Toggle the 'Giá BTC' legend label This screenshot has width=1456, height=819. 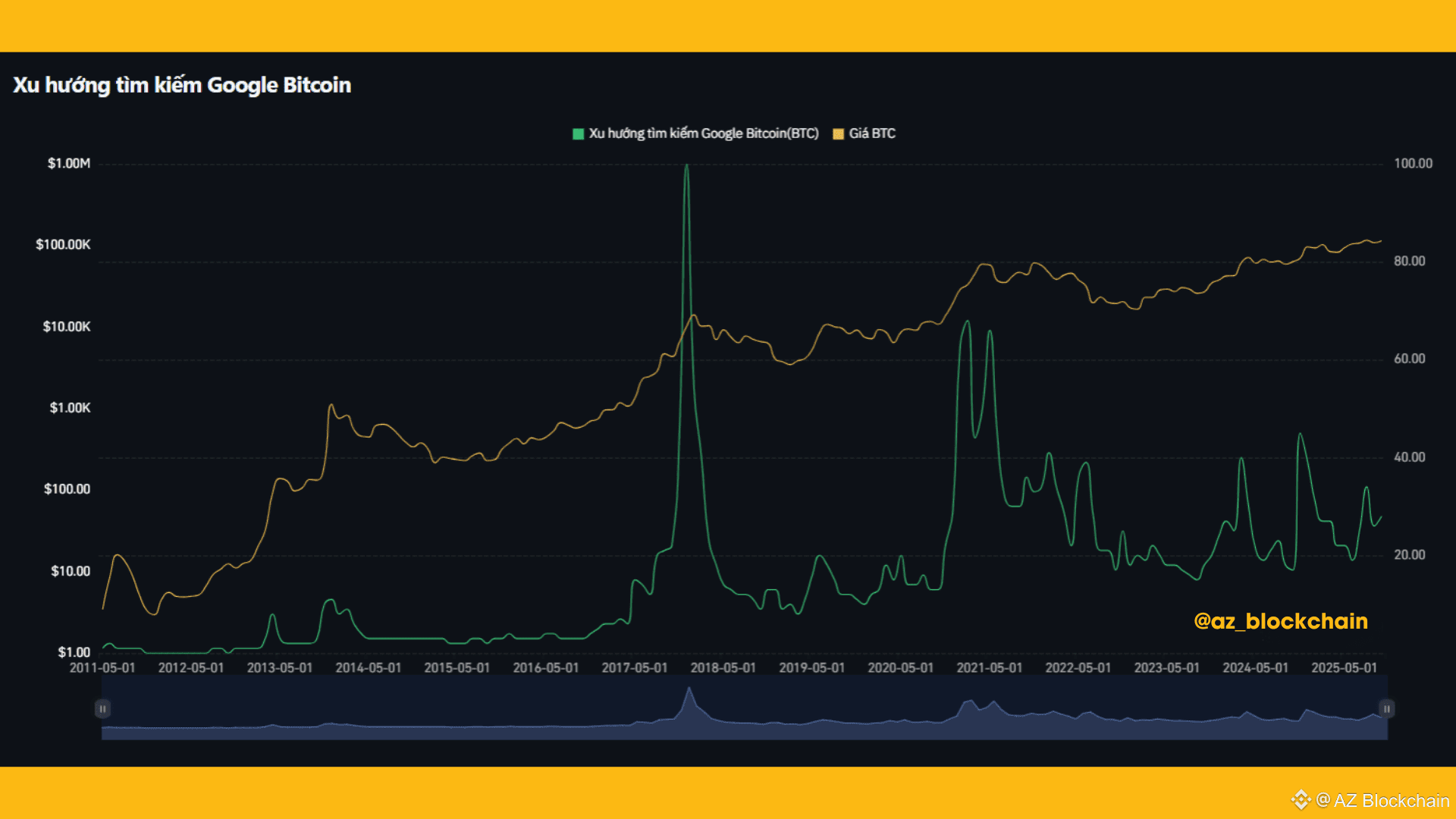coord(872,133)
